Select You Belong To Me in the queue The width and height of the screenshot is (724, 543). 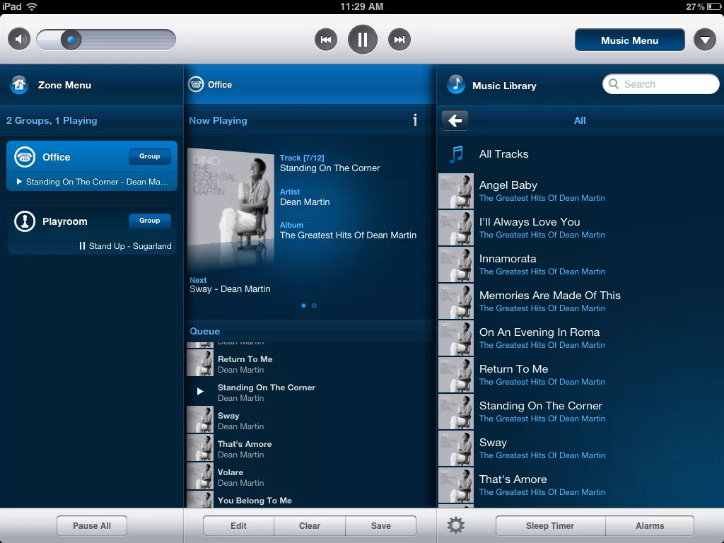pyautogui.click(x=309, y=500)
